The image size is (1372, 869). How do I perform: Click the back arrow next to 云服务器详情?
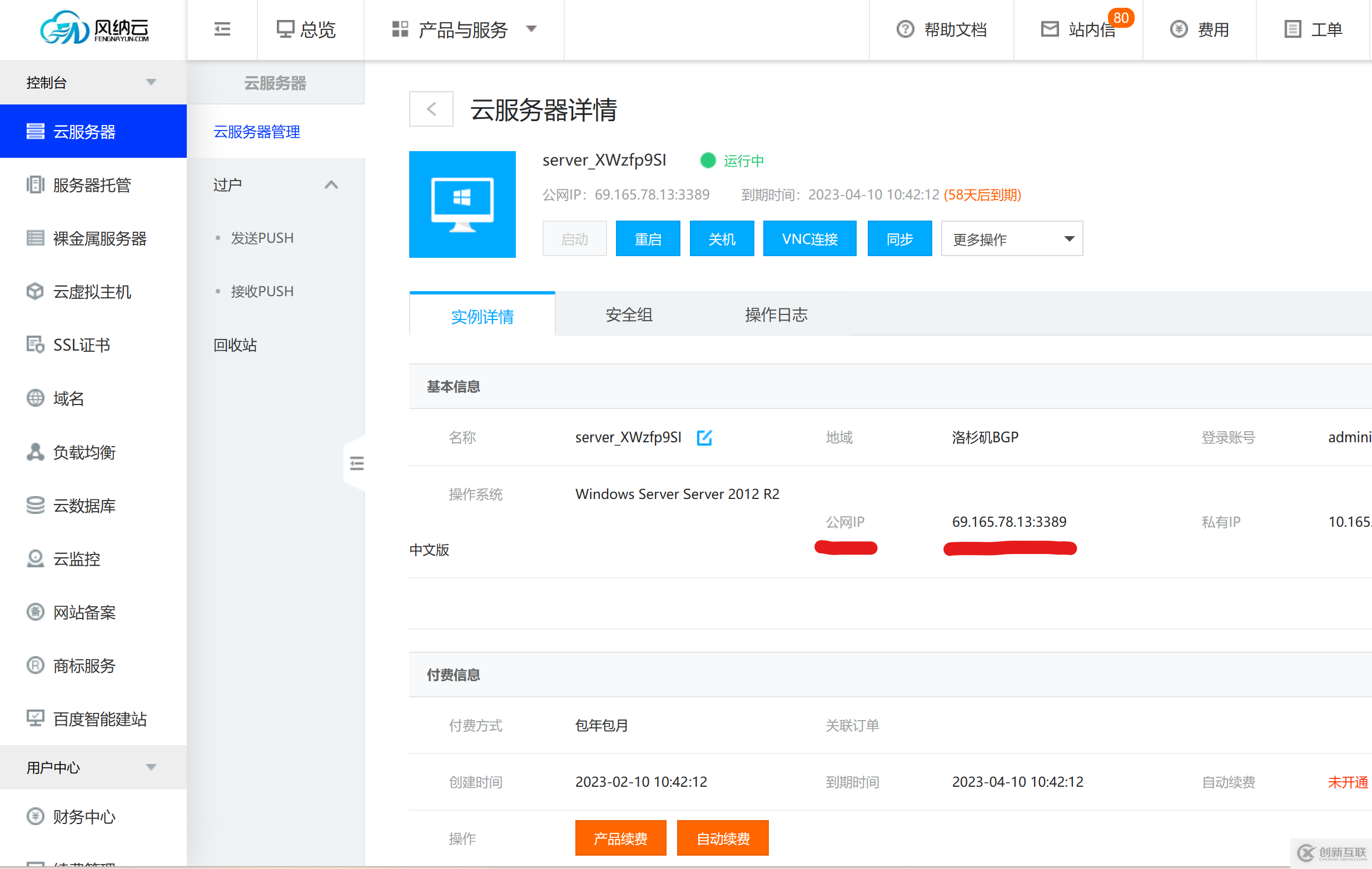[431, 109]
